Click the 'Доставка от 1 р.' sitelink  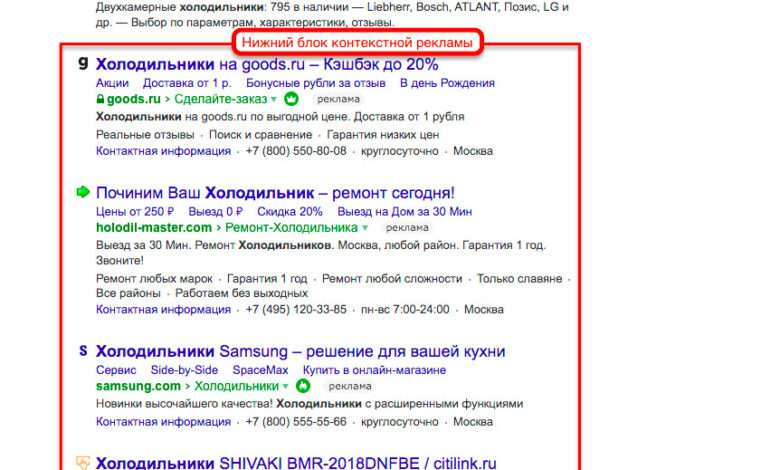point(187,83)
